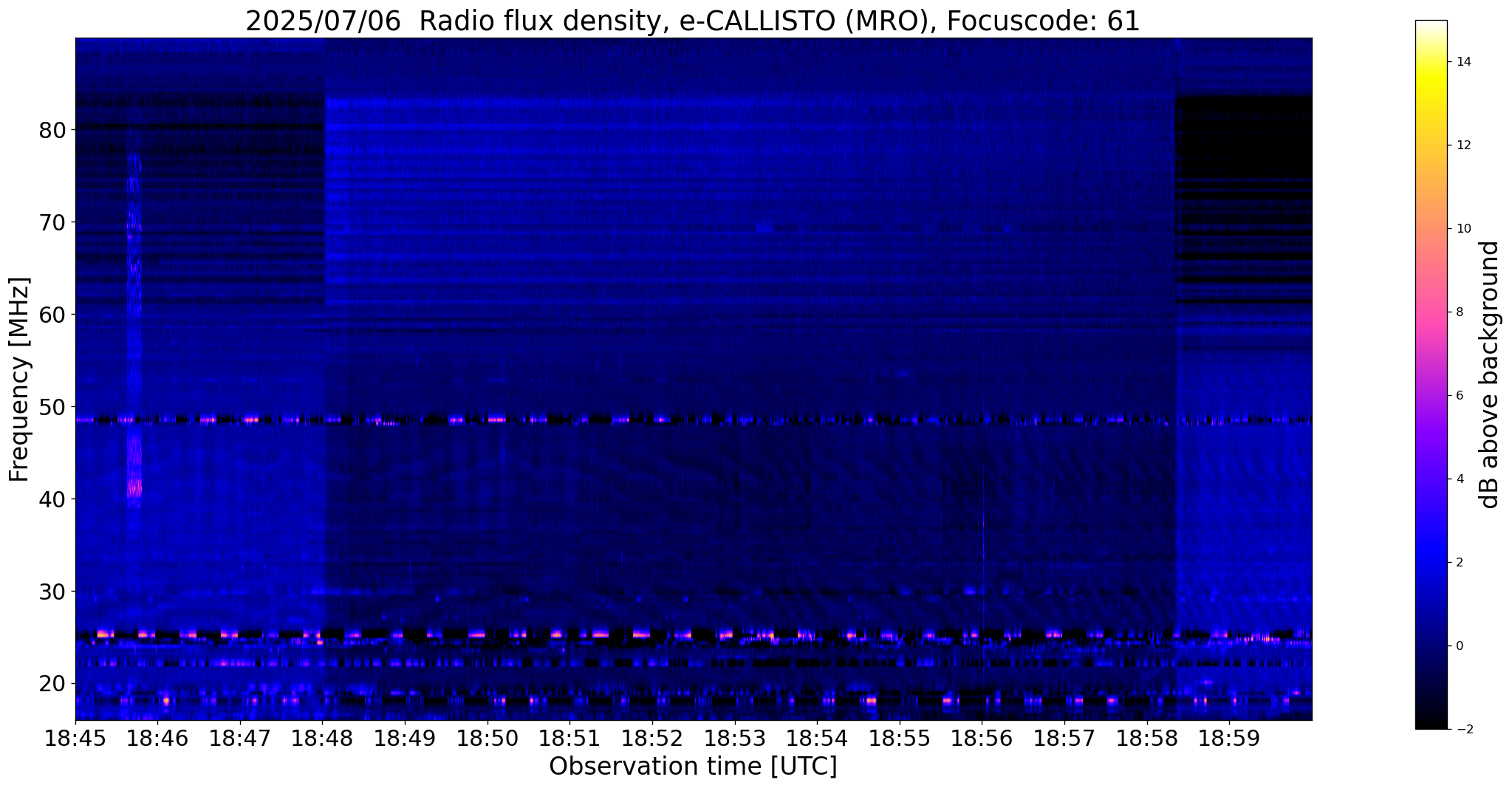Image resolution: width=1512 pixels, height=788 pixels.
Task: Click the 18:49 time tick label
Action: (405, 738)
